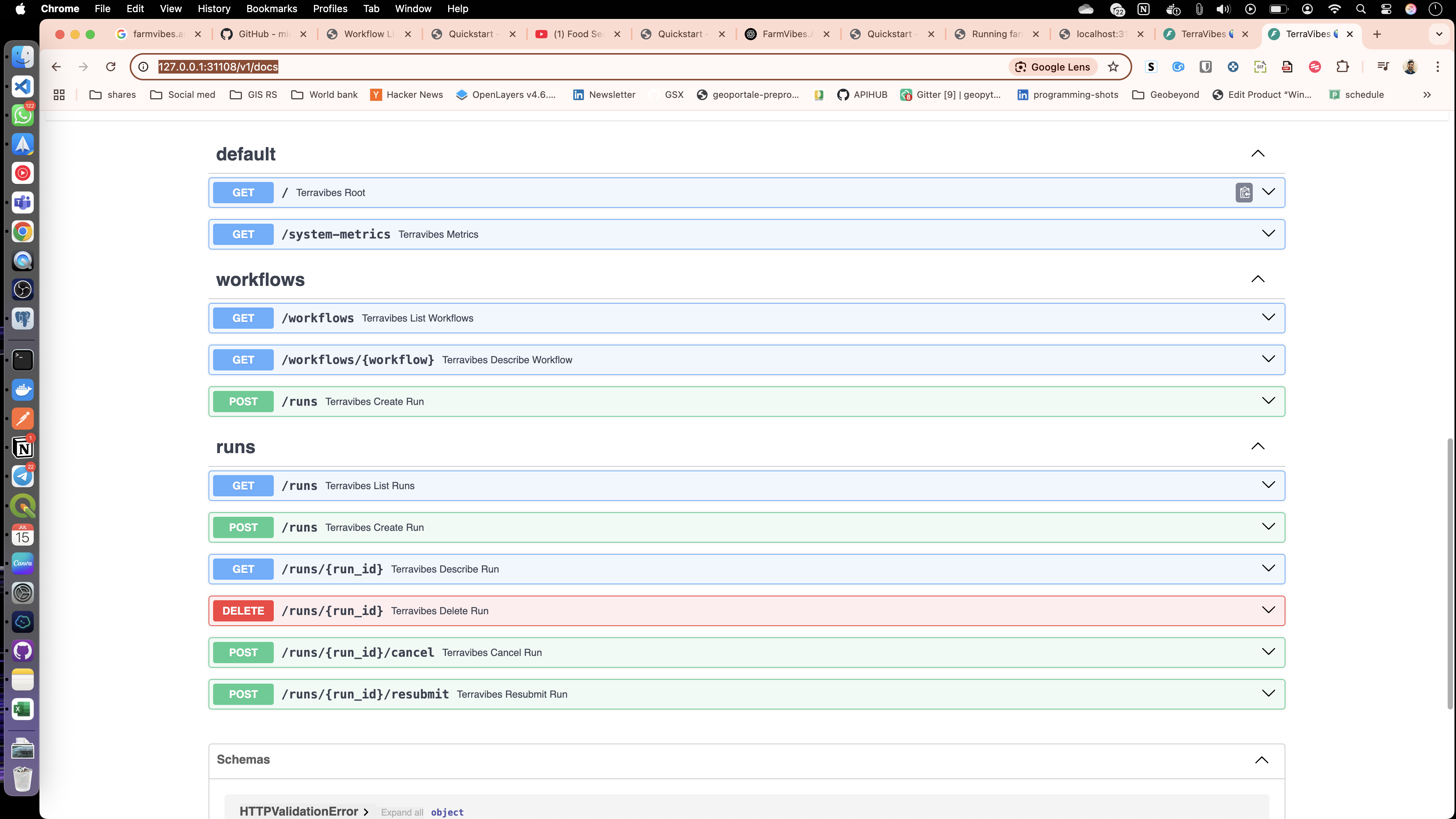Open GET /runs List Runs endpoint

[x=747, y=485]
